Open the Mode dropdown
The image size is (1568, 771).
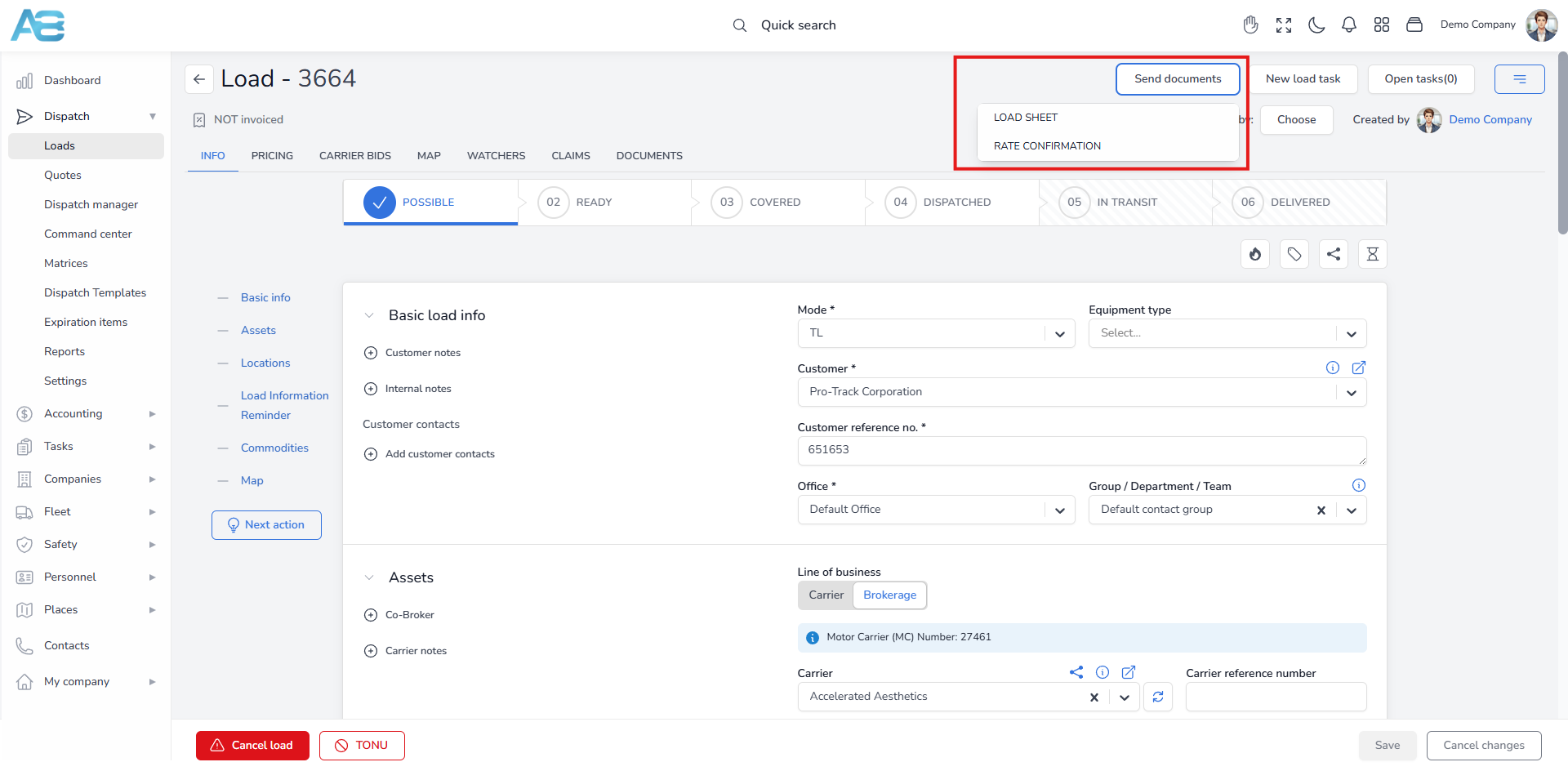[936, 333]
